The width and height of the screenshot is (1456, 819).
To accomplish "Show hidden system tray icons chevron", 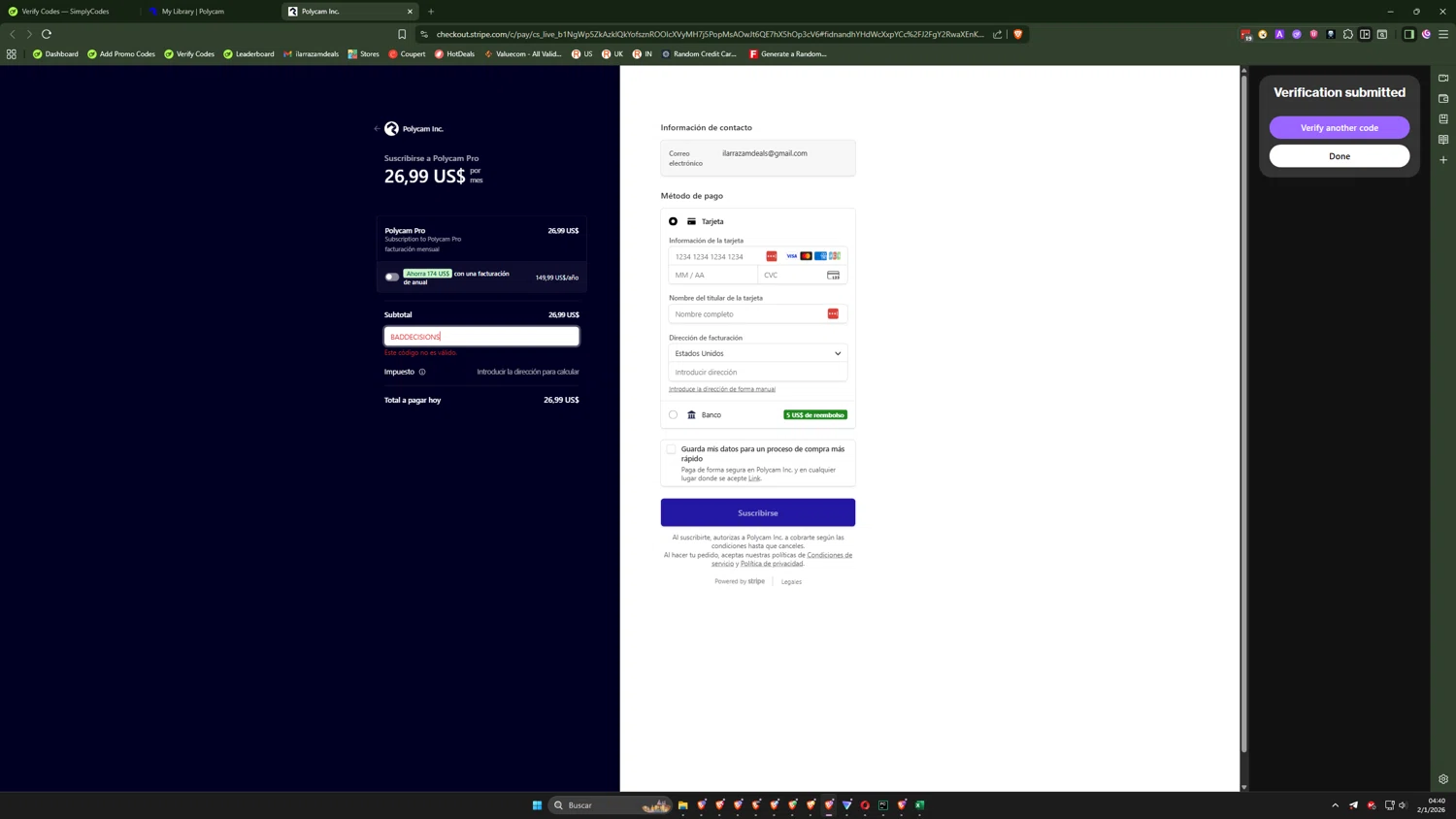I will 1335,804.
